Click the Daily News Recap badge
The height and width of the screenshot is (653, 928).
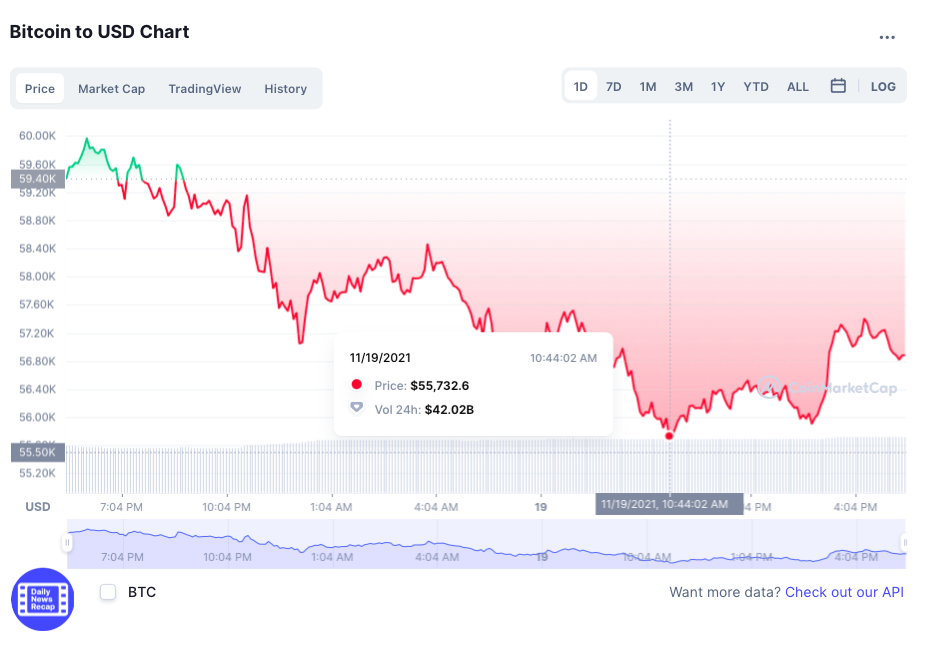point(42,599)
